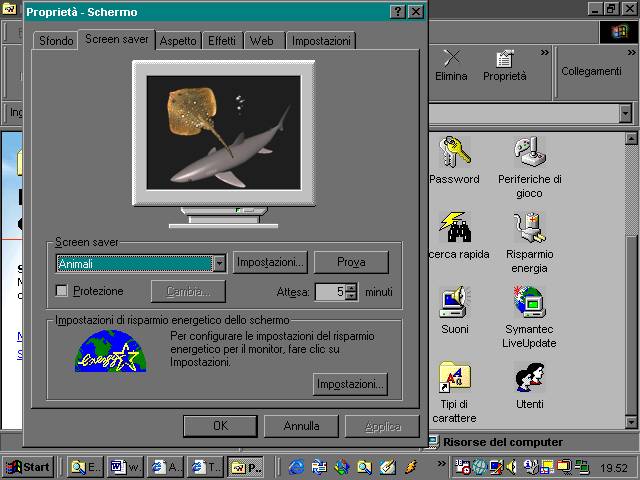Open the Suoni control panel icon
640x480 pixels.
455,304
